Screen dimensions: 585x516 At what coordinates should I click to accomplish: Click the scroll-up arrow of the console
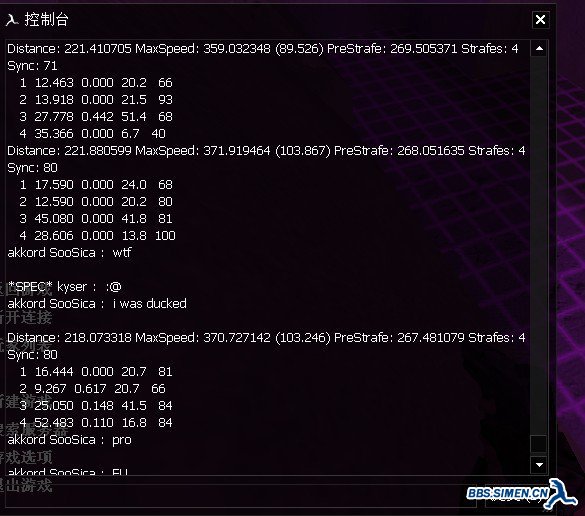tap(539, 49)
